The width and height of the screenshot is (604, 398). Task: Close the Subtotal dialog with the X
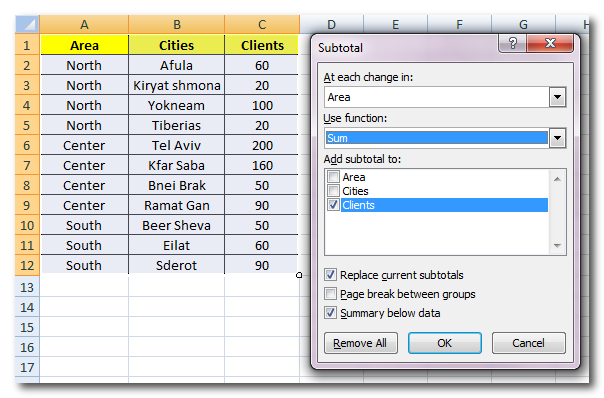pyautogui.click(x=550, y=43)
